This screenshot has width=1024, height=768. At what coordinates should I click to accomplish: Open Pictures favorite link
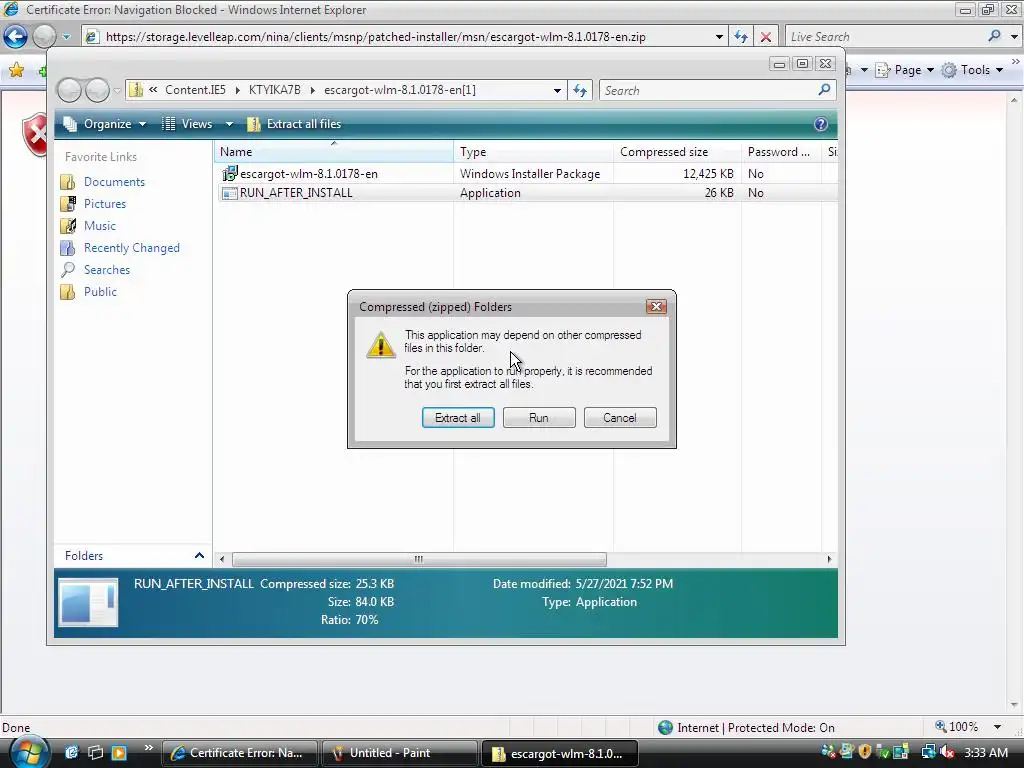[104, 204]
